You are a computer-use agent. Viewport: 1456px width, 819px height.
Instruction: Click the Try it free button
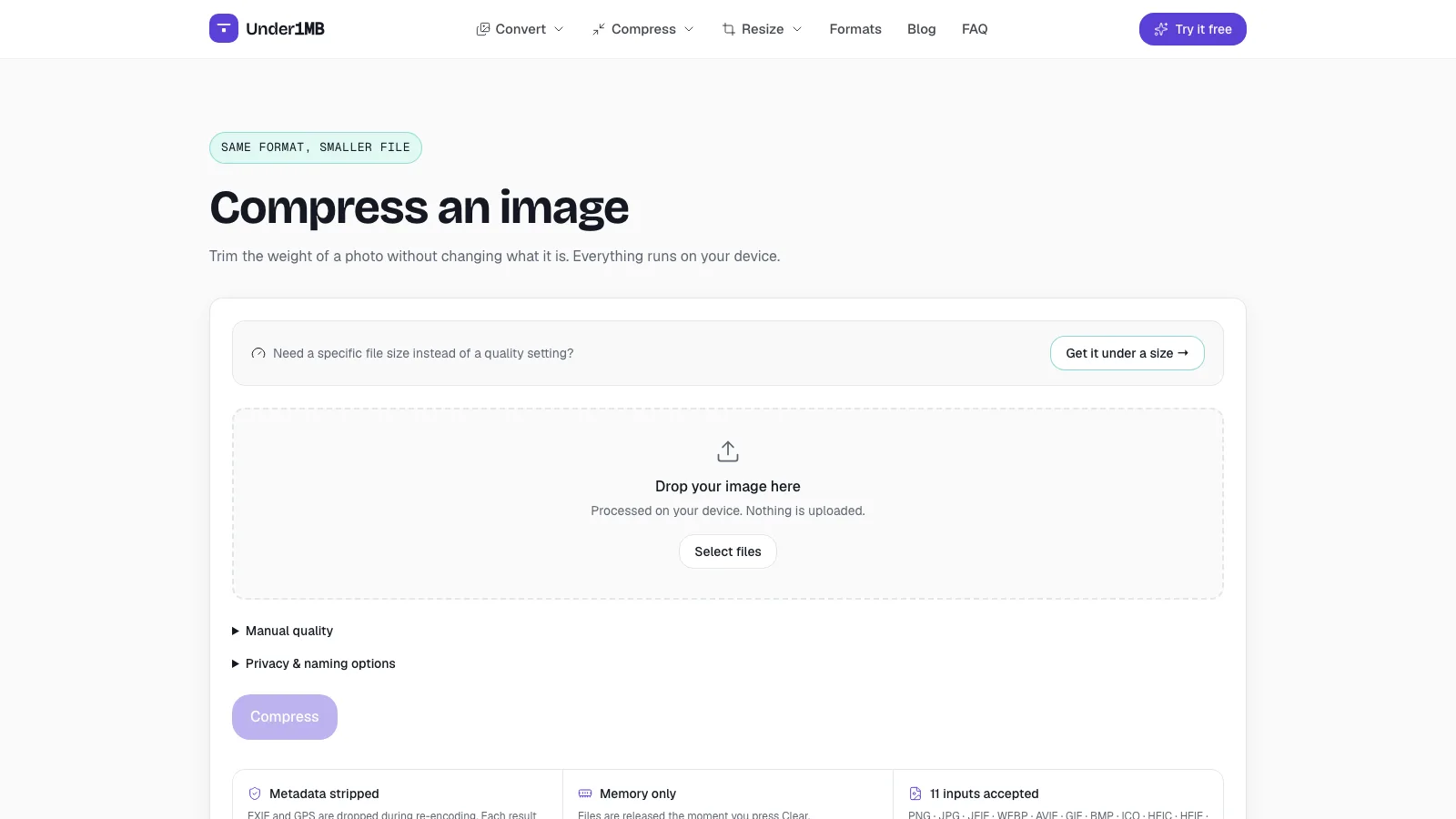click(1192, 29)
